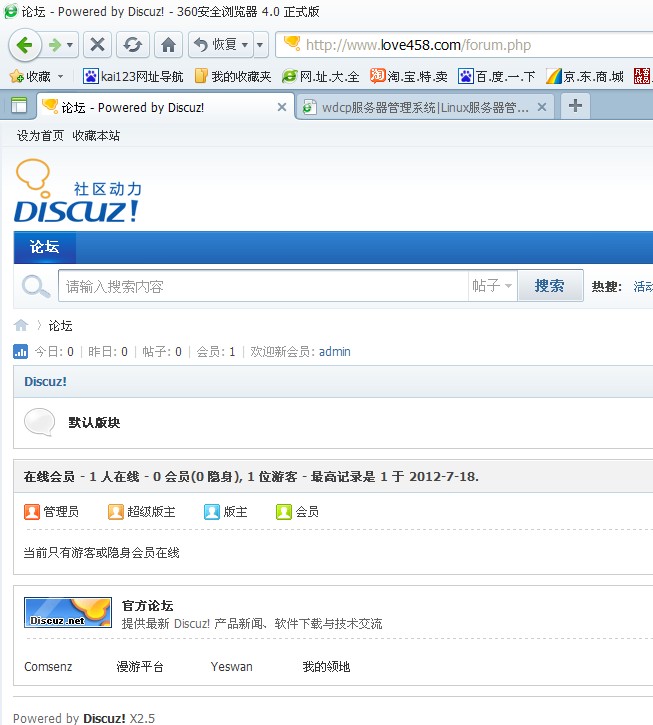Focus the 请输入搜索内容 search box
This screenshot has height=725, width=653.
point(263,286)
